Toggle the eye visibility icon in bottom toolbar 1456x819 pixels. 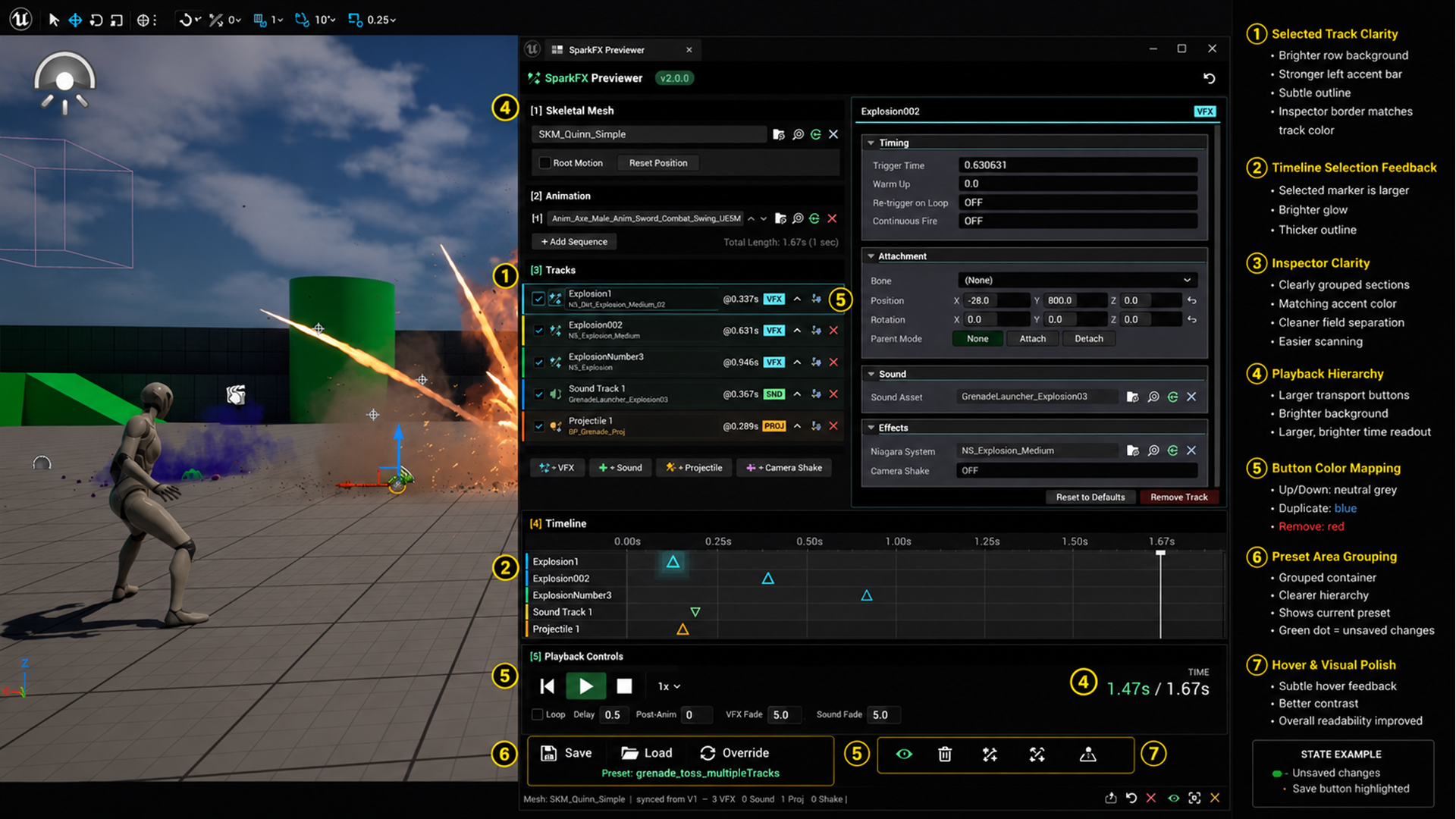904,755
